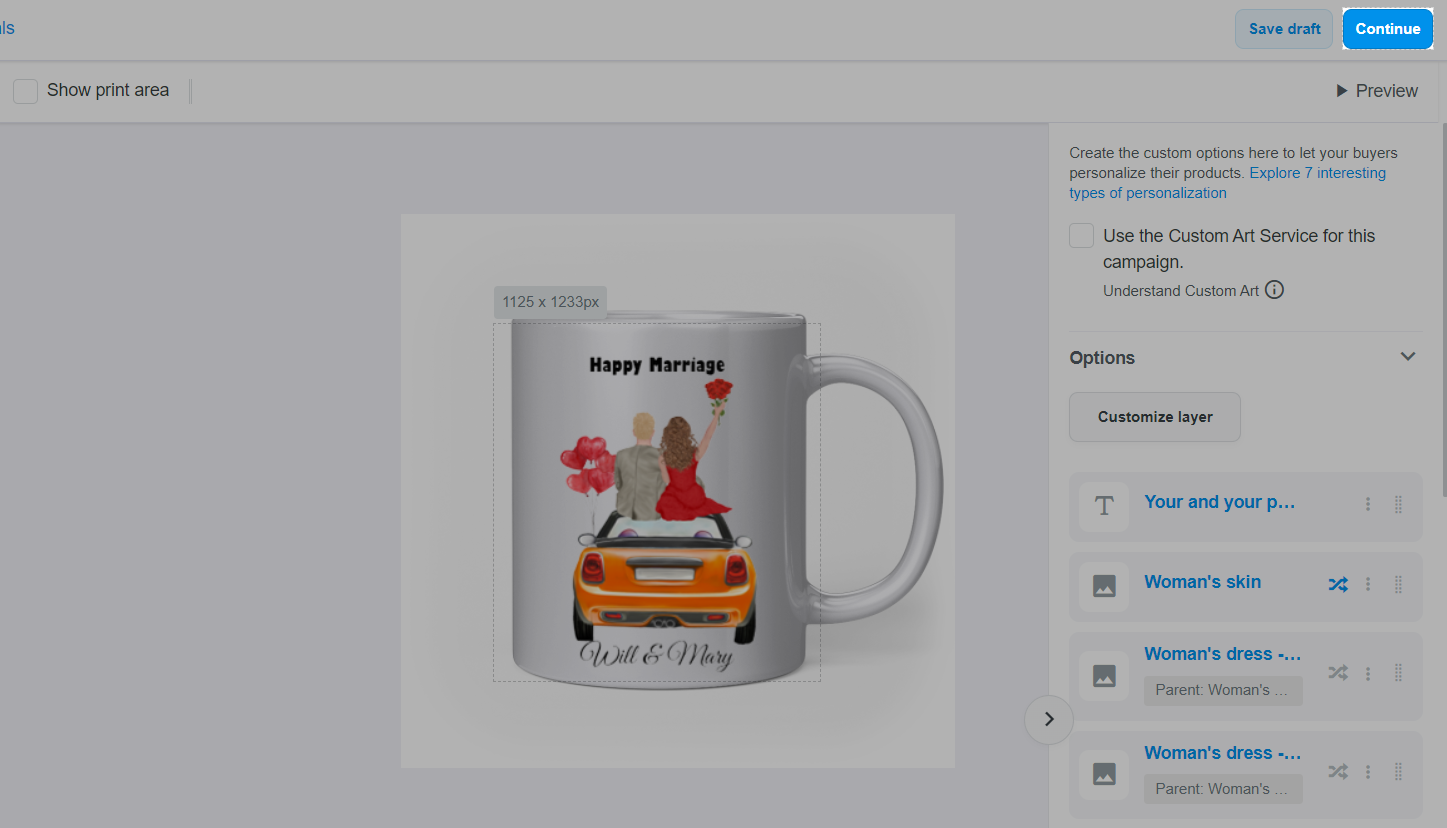1447x828 pixels.
Task: Open the three-dot menu for the text option
Action: (x=1368, y=505)
